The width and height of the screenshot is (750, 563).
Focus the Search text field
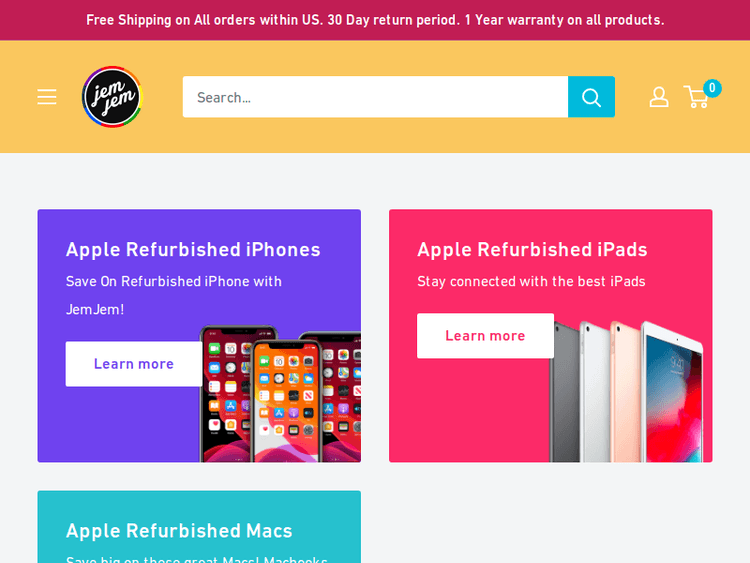pos(375,97)
